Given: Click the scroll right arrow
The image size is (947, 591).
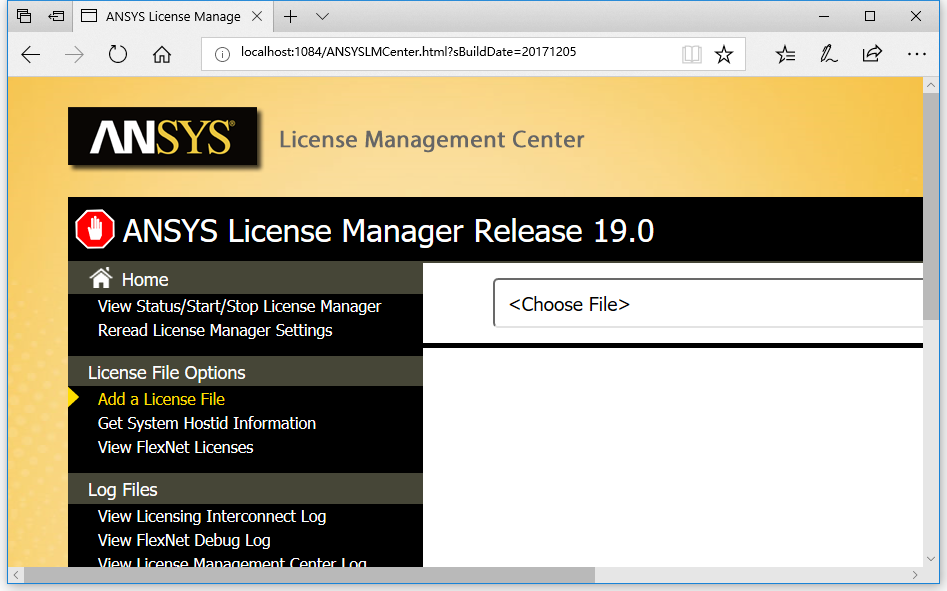Looking at the screenshot, I should [x=915, y=575].
